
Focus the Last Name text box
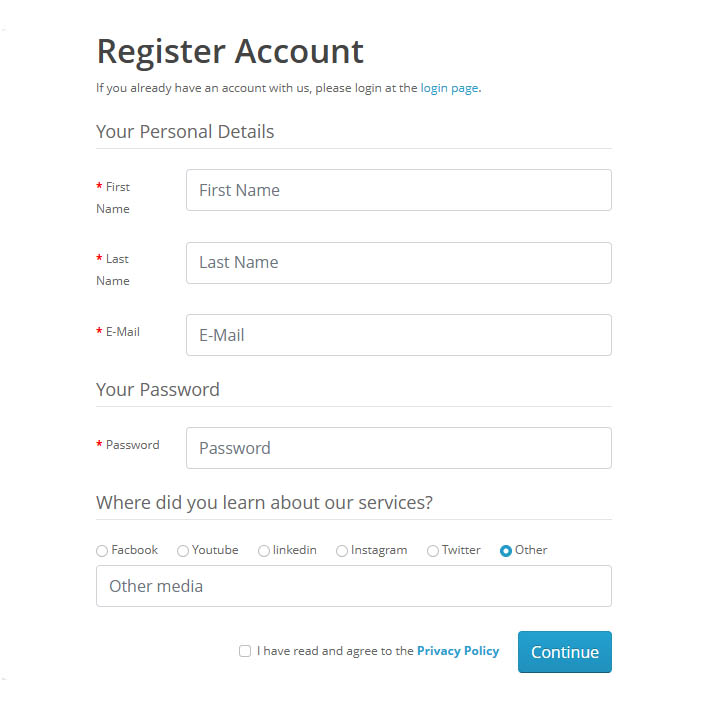coord(398,263)
